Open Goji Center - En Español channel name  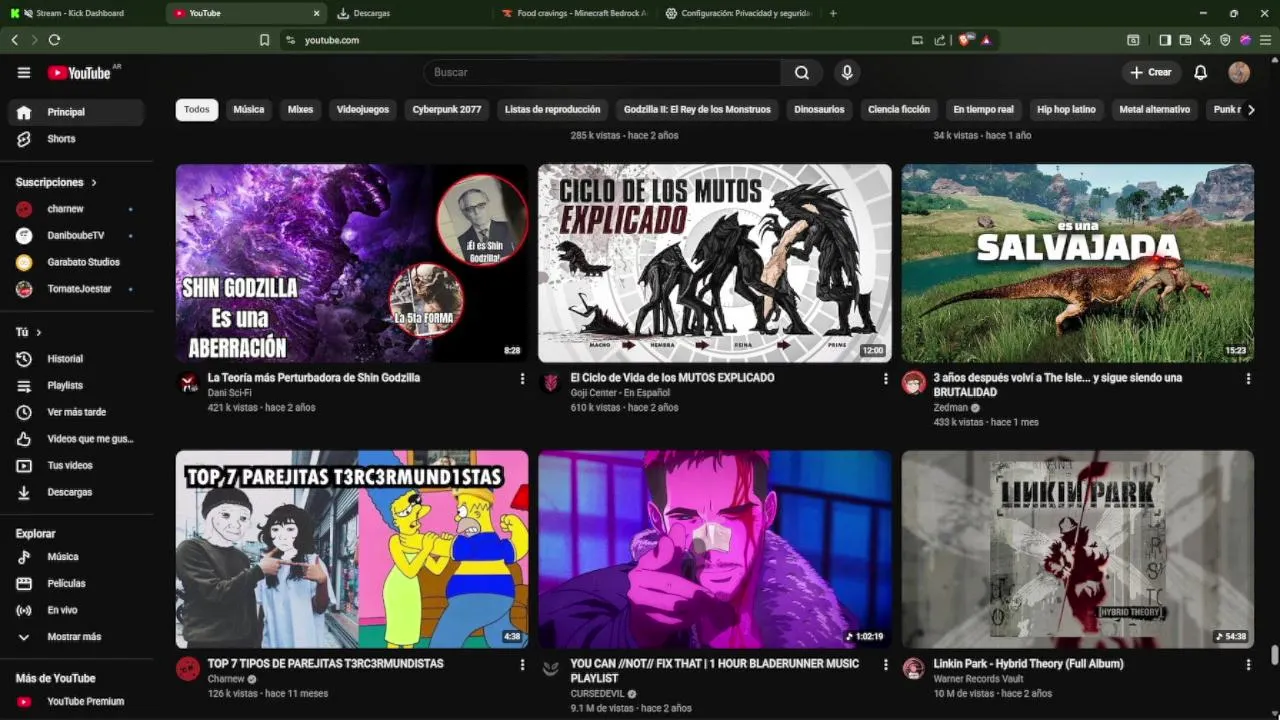coord(620,393)
